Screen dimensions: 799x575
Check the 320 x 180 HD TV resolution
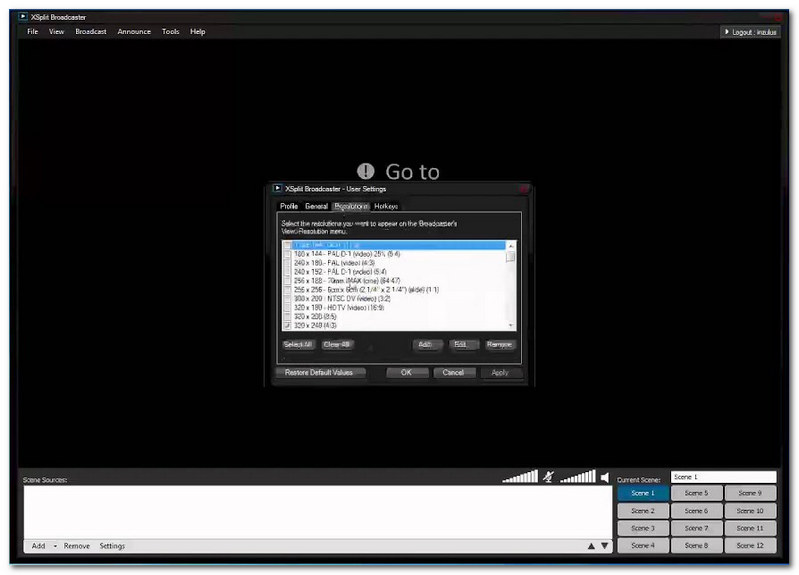click(287, 307)
